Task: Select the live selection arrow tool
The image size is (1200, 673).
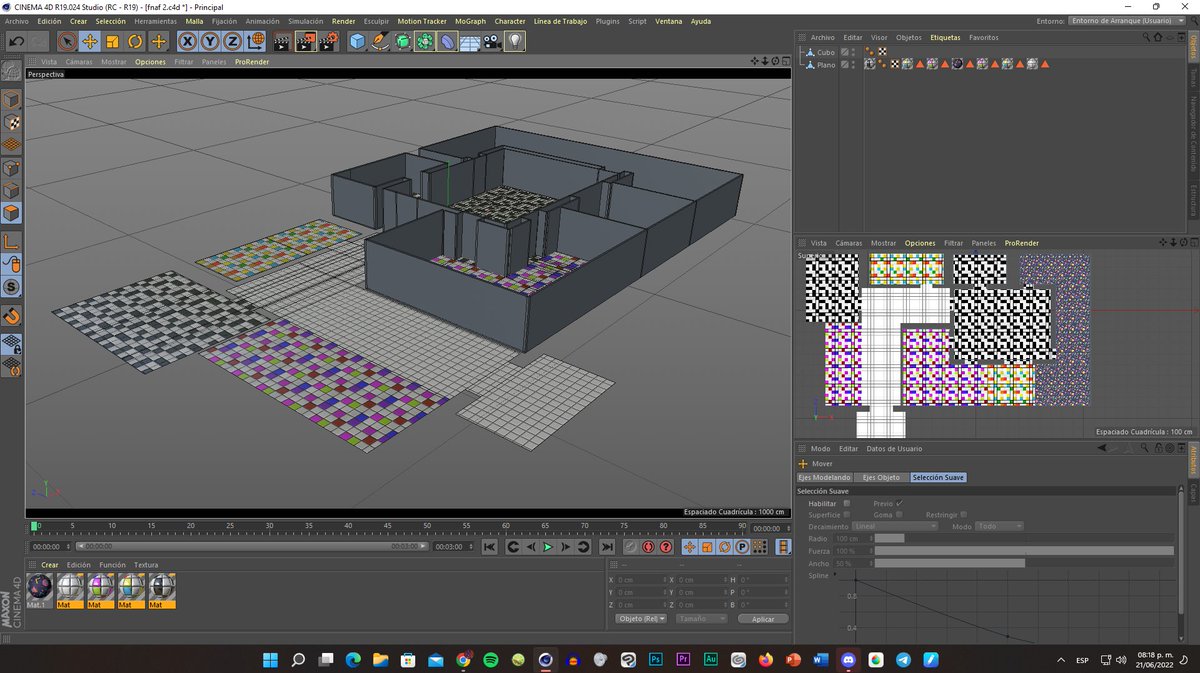Action: [66, 41]
